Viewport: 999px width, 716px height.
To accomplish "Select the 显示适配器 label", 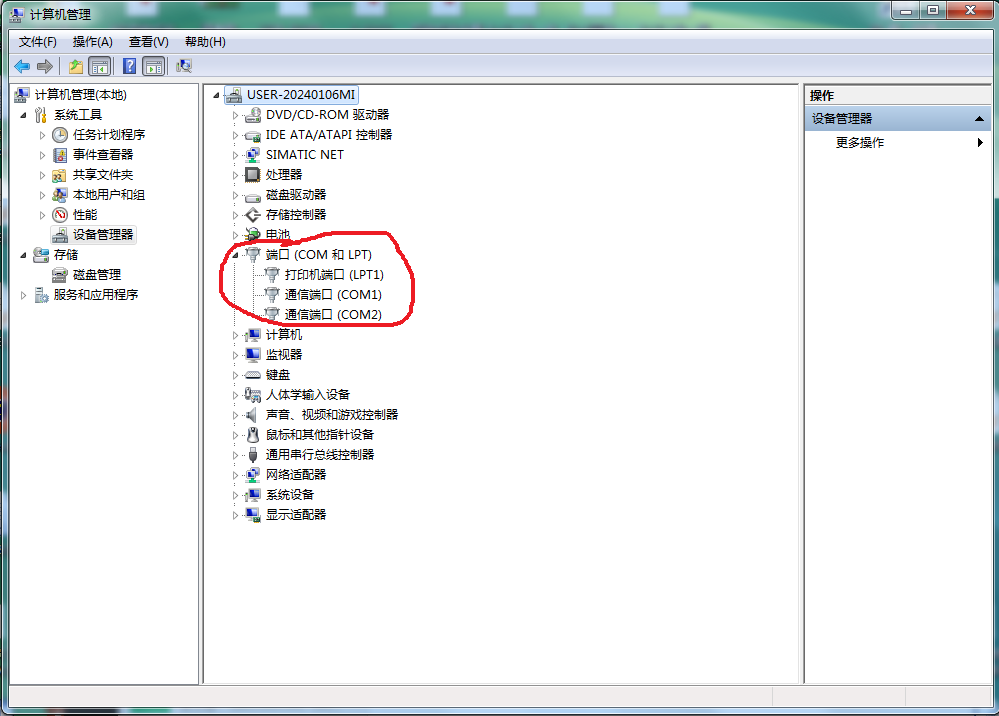I will (x=296, y=515).
